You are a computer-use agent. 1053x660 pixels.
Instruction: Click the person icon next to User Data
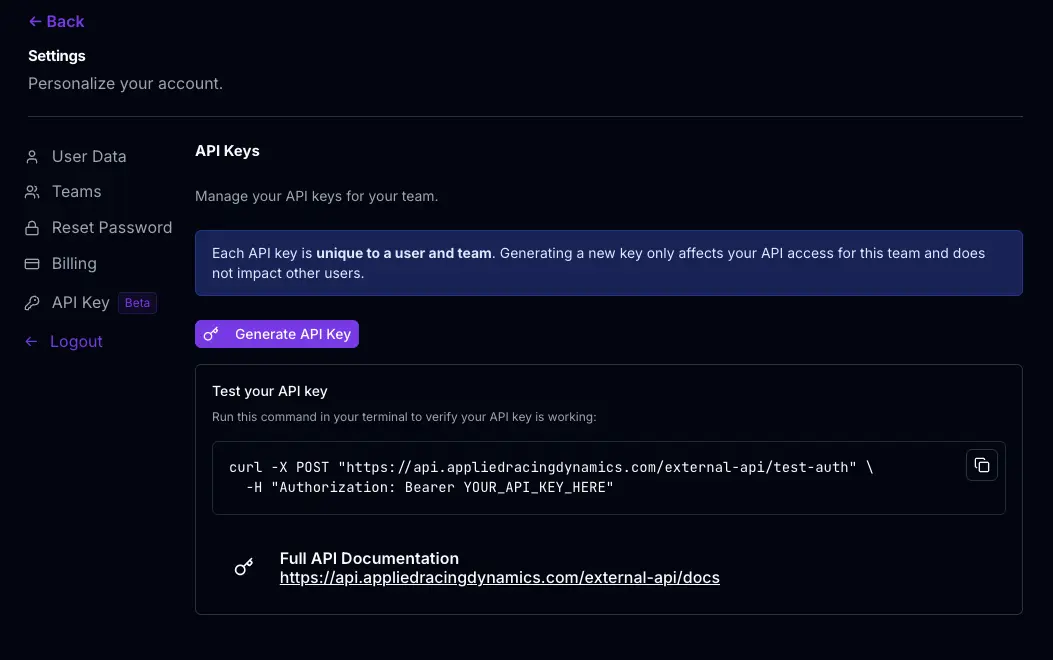(x=32, y=157)
